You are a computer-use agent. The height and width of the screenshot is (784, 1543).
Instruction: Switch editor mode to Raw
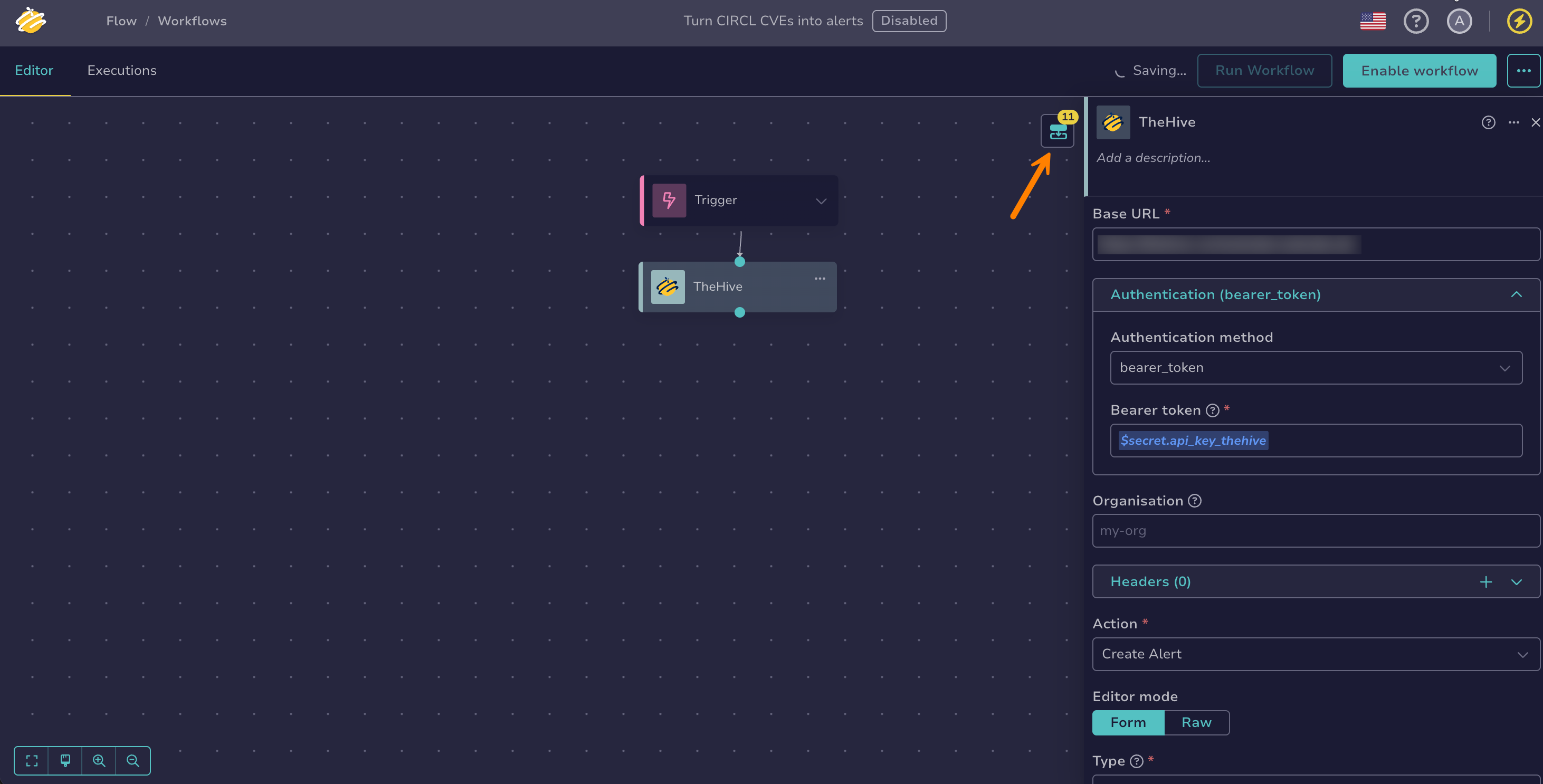[x=1196, y=722]
